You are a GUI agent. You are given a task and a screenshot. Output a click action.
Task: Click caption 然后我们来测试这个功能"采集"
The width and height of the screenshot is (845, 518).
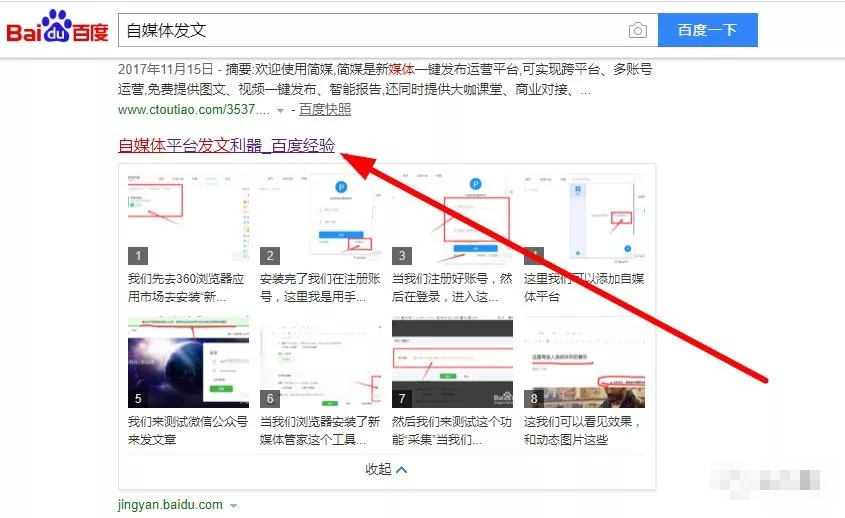[452, 430]
